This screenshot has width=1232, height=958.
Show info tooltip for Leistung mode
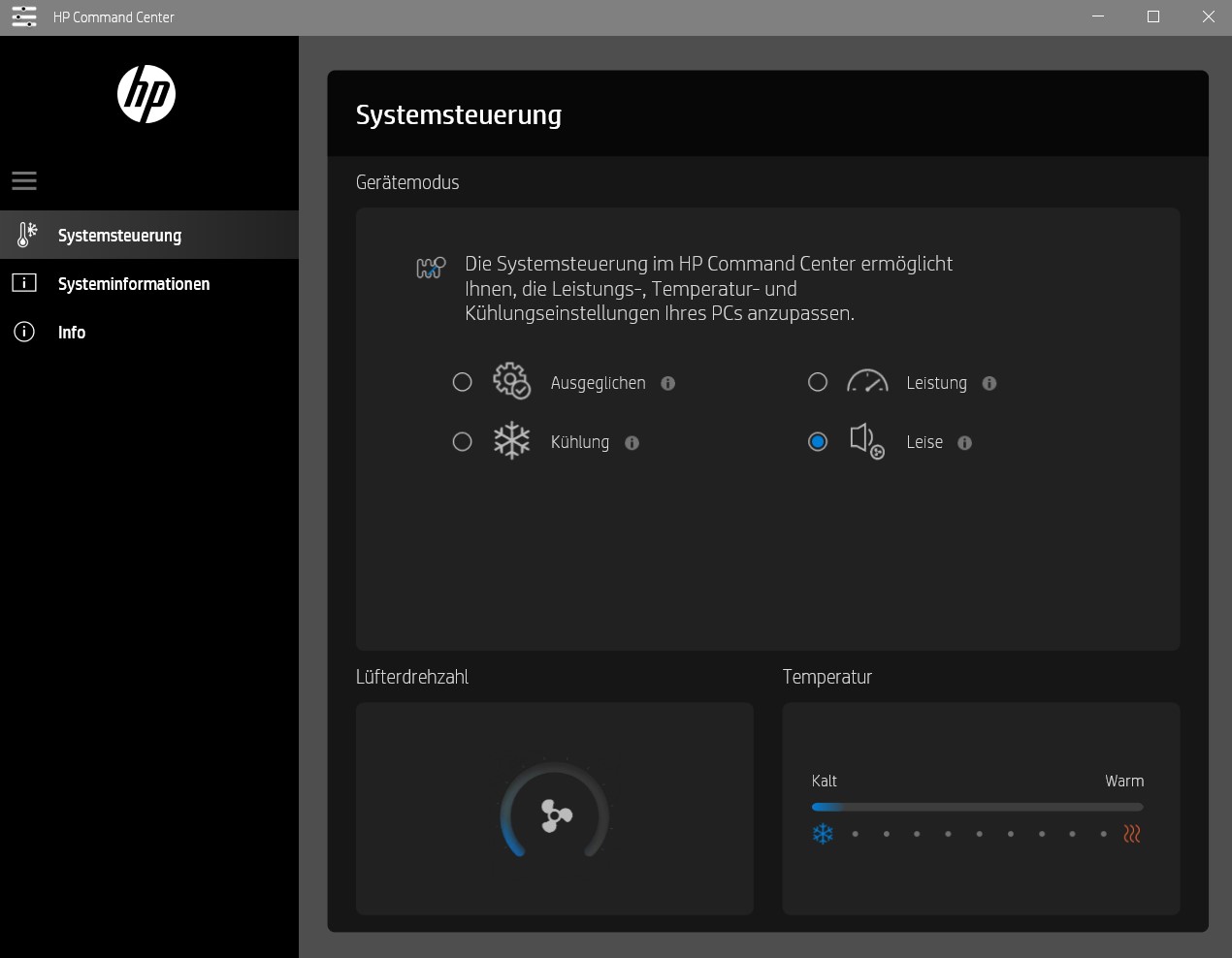click(x=989, y=383)
